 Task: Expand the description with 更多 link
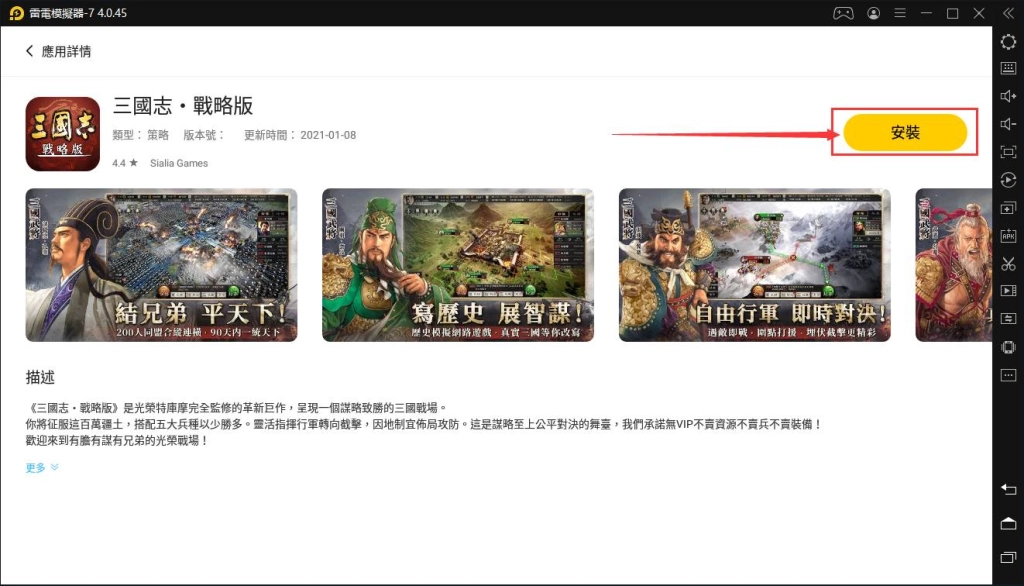pyautogui.click(x=42, y=467)
